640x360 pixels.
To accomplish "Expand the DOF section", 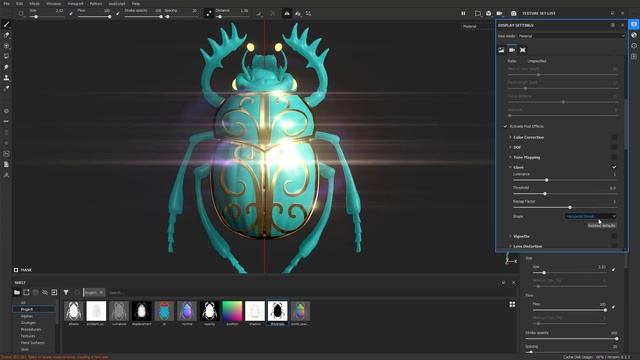I will tap(510, 147).
